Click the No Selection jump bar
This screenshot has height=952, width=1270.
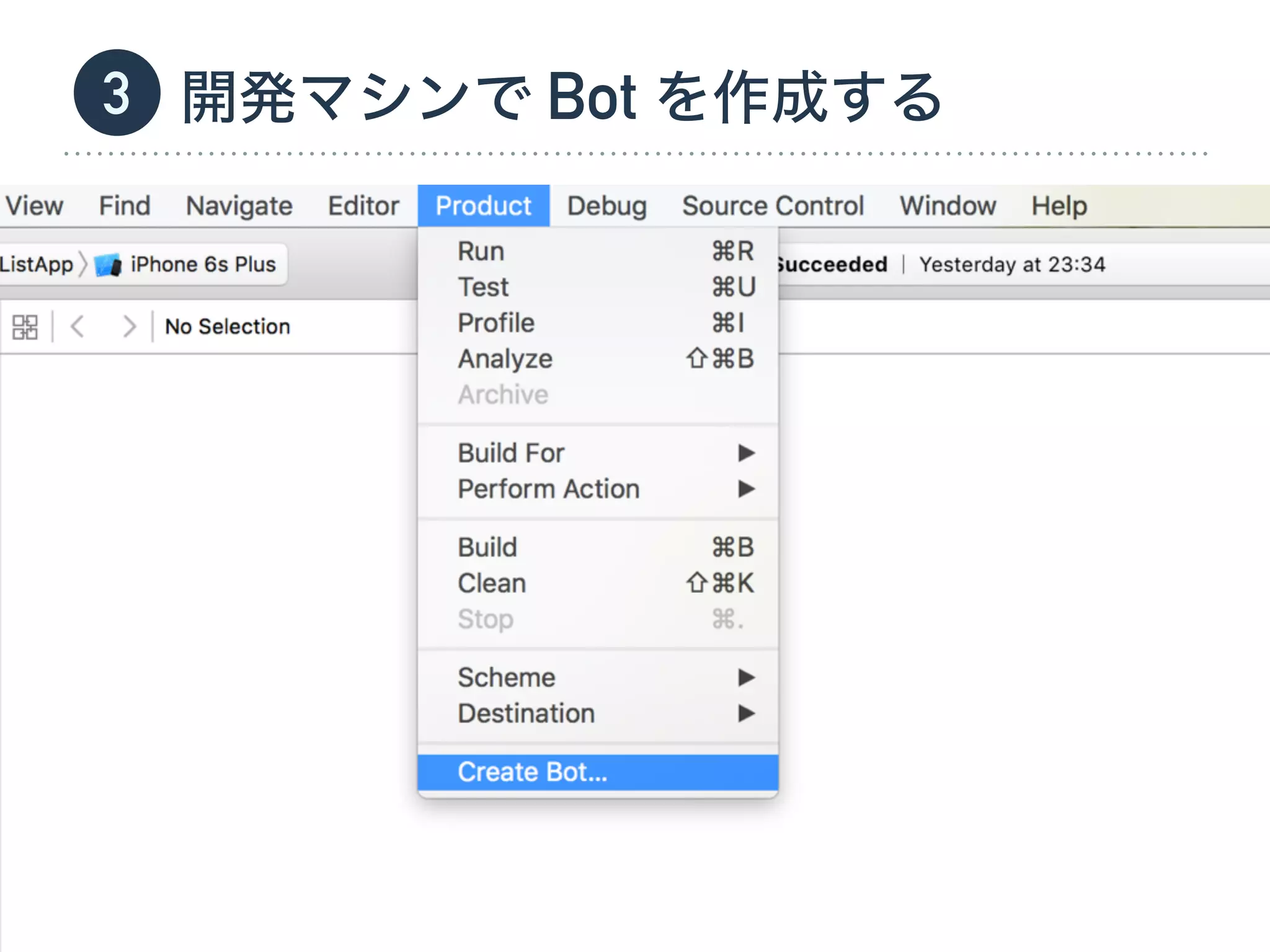tap(228, 327)
